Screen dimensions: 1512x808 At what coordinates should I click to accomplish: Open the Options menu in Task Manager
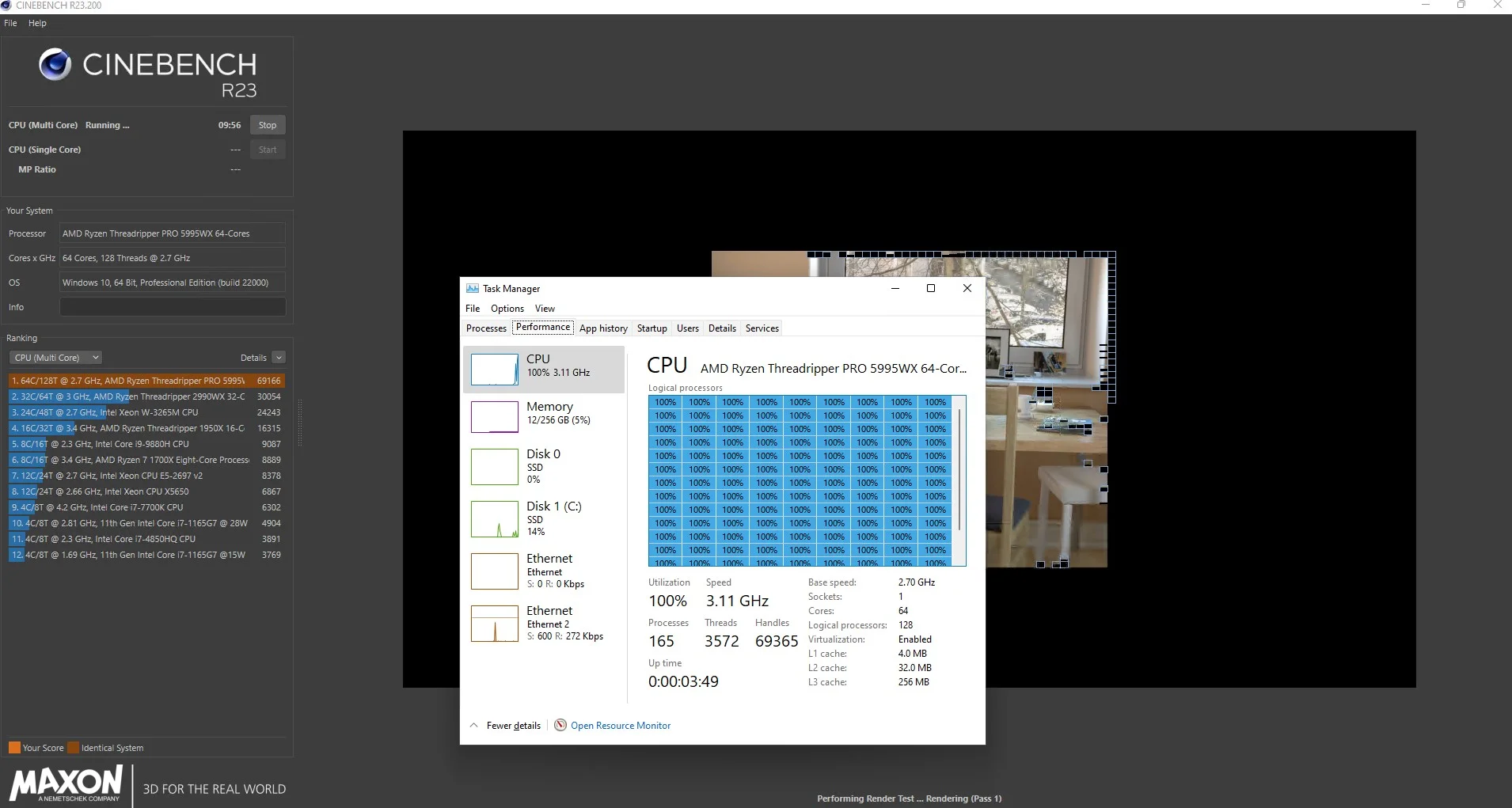[x=507, y=309]
